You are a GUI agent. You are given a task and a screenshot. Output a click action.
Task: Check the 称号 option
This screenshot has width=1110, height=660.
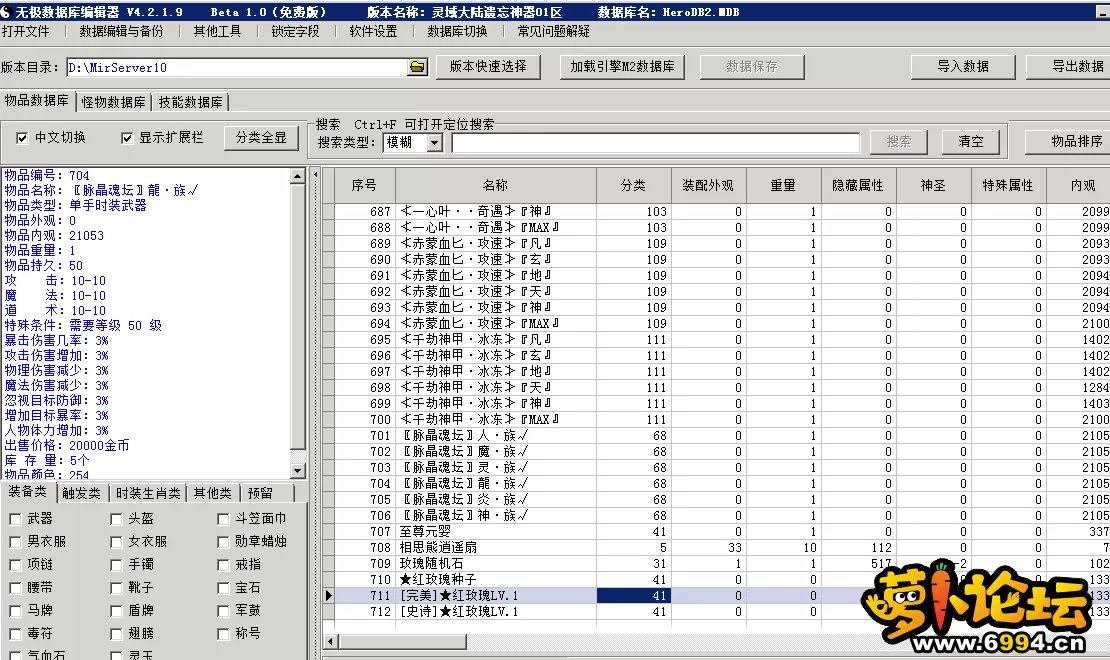tap(223, 634)
